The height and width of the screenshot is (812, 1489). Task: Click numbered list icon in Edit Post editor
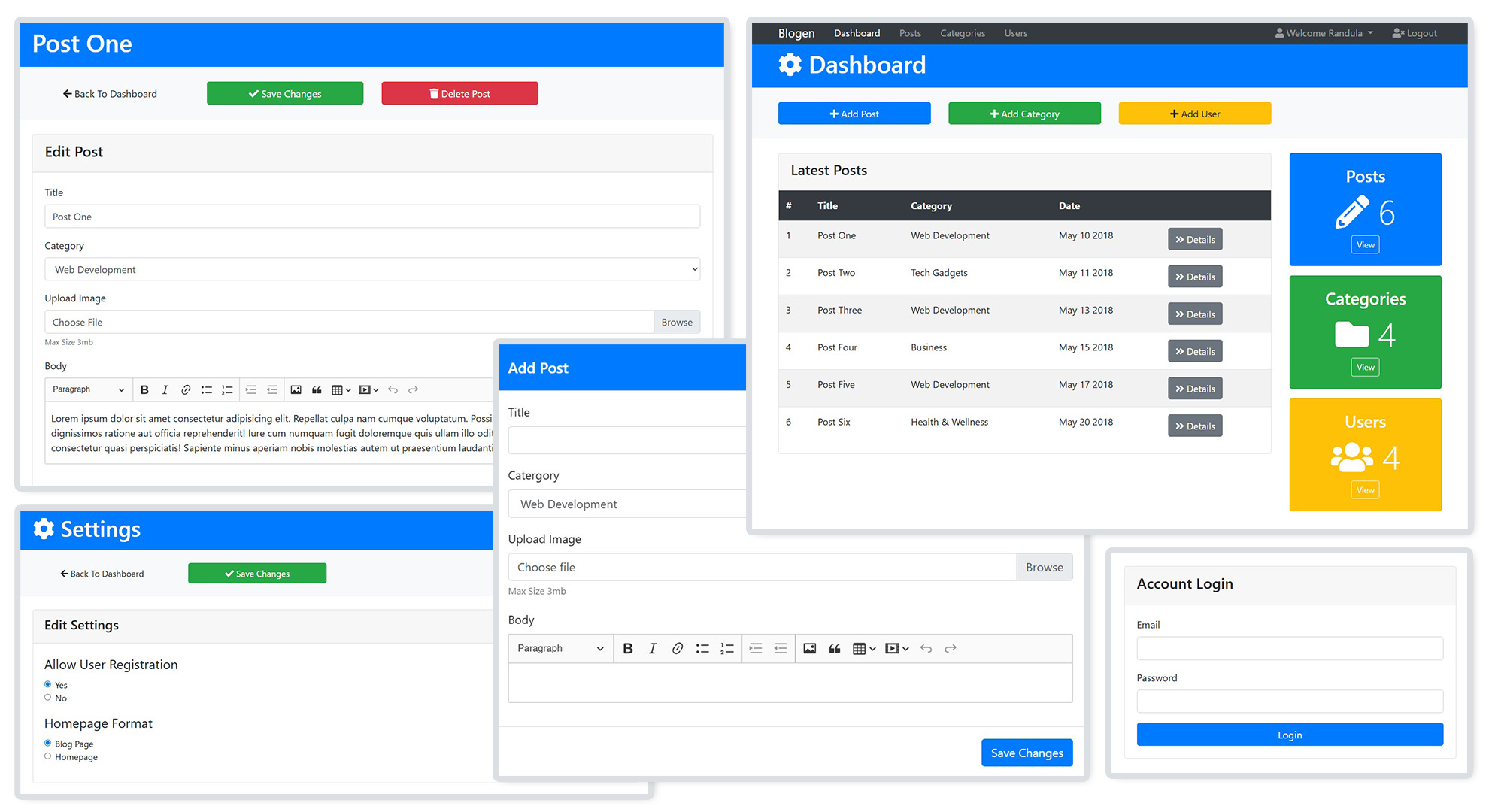pyautogui.click(x=227, y=389)
